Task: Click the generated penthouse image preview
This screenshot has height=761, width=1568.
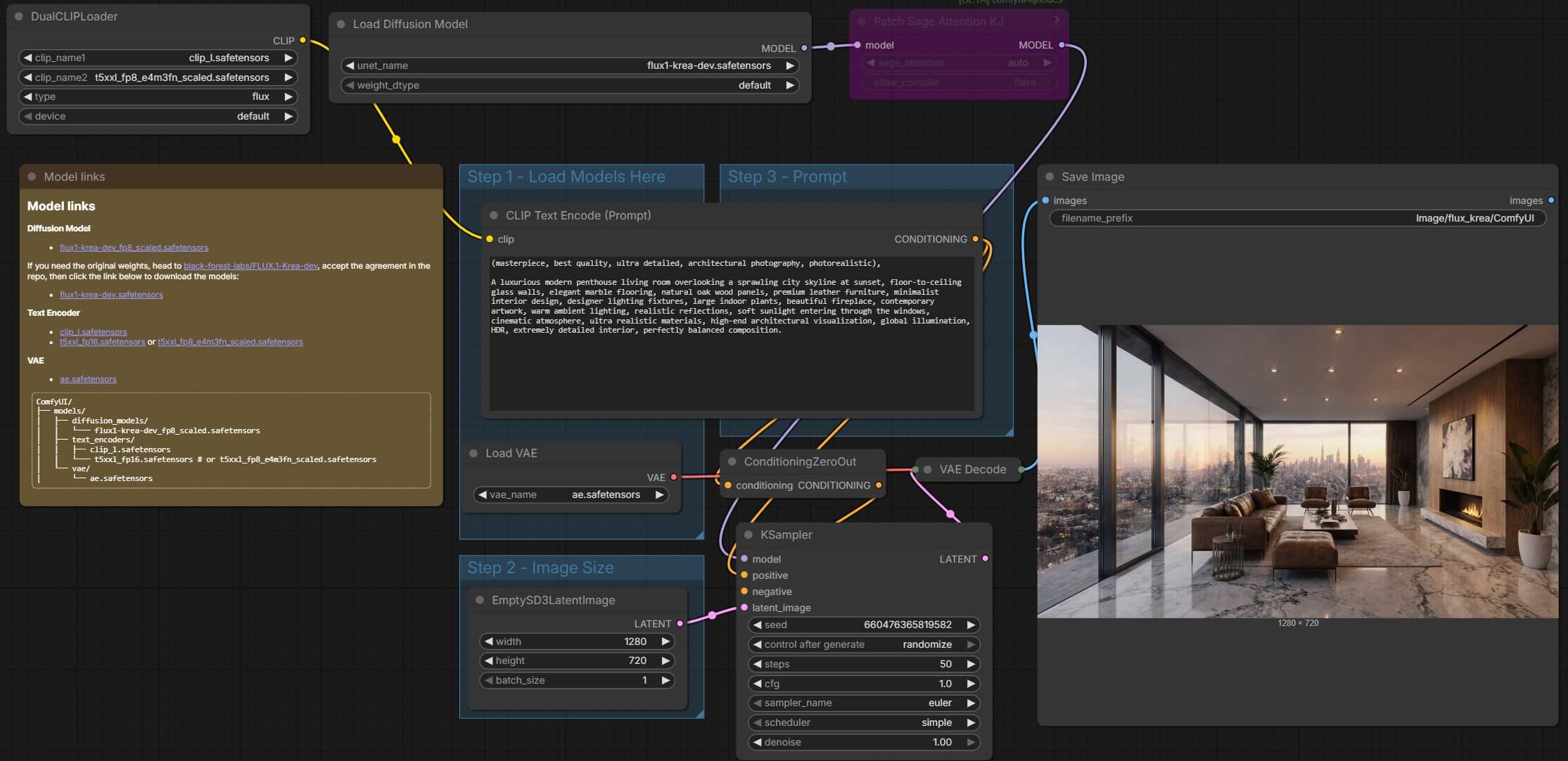Action: pos(1297,471)
